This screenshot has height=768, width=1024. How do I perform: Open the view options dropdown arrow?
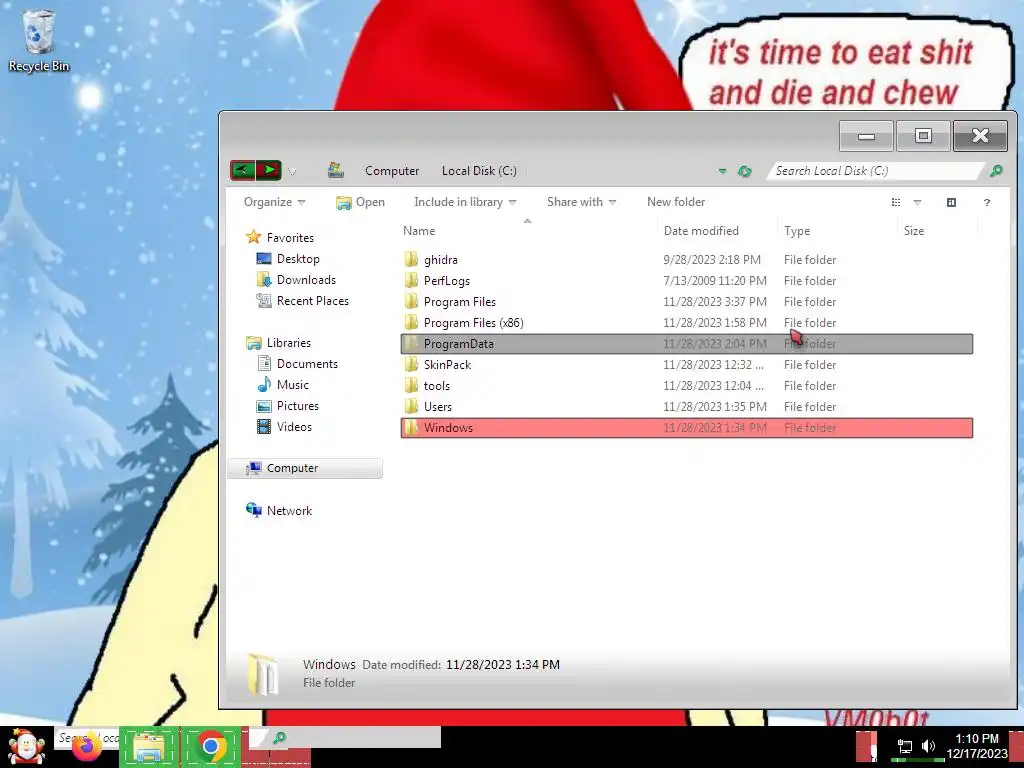tap(917, 202)
